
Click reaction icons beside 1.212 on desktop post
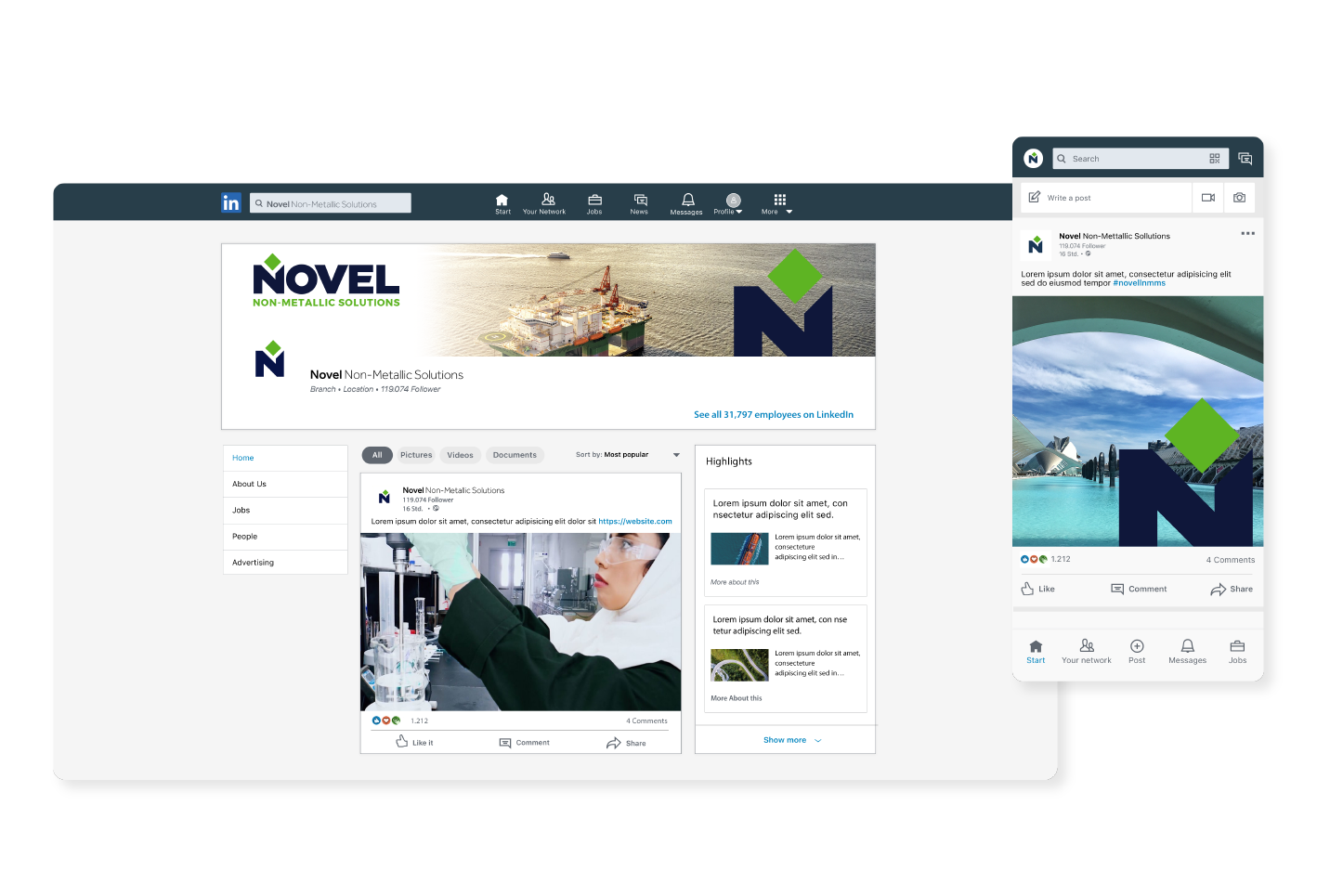click(x=385, y=721)
